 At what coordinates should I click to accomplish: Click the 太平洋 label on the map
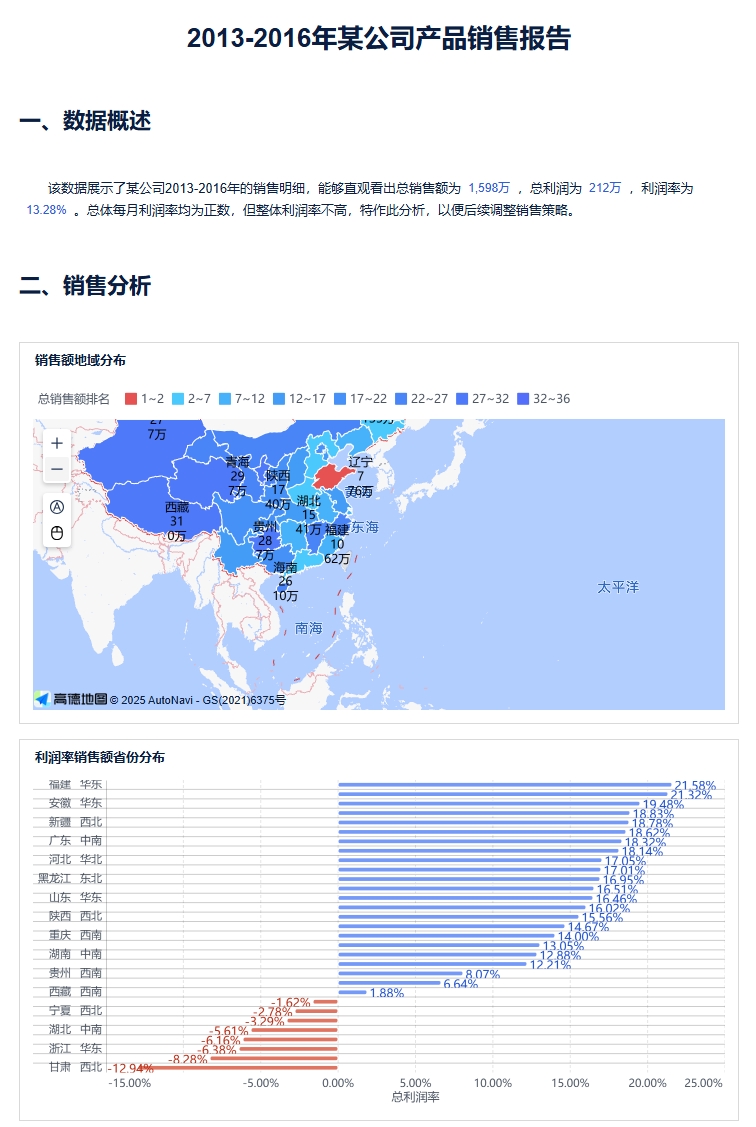[618, 588]
